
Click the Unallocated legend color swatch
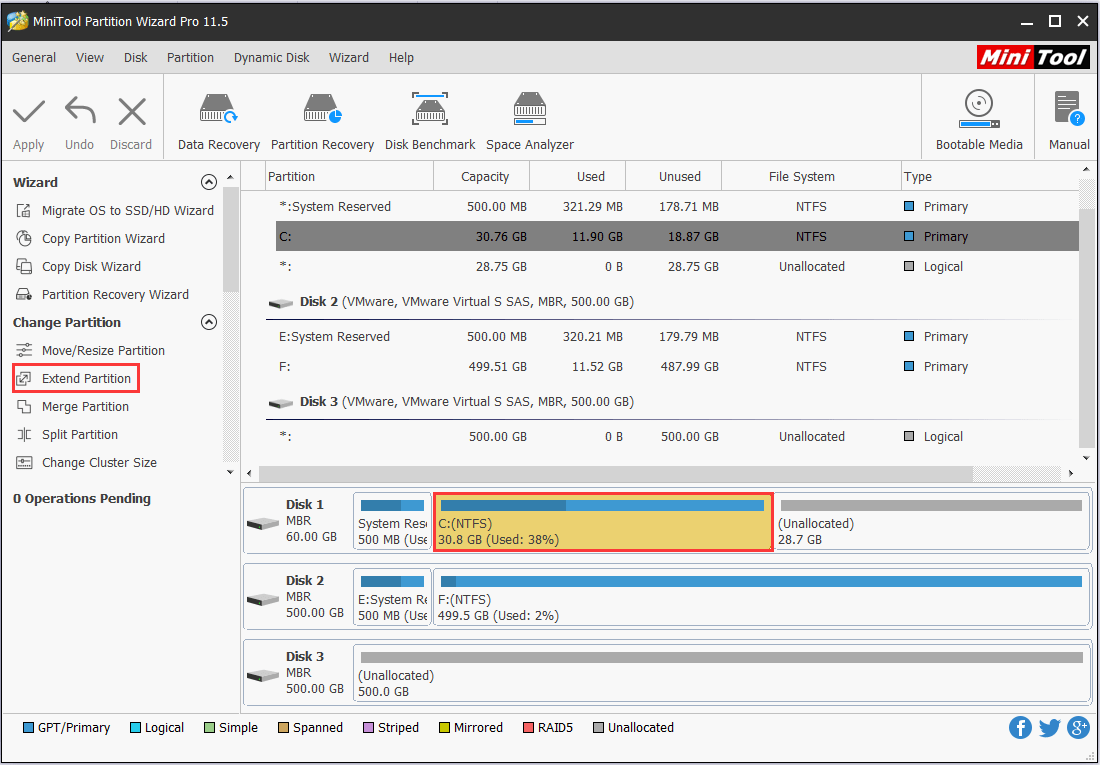[597, 727]
